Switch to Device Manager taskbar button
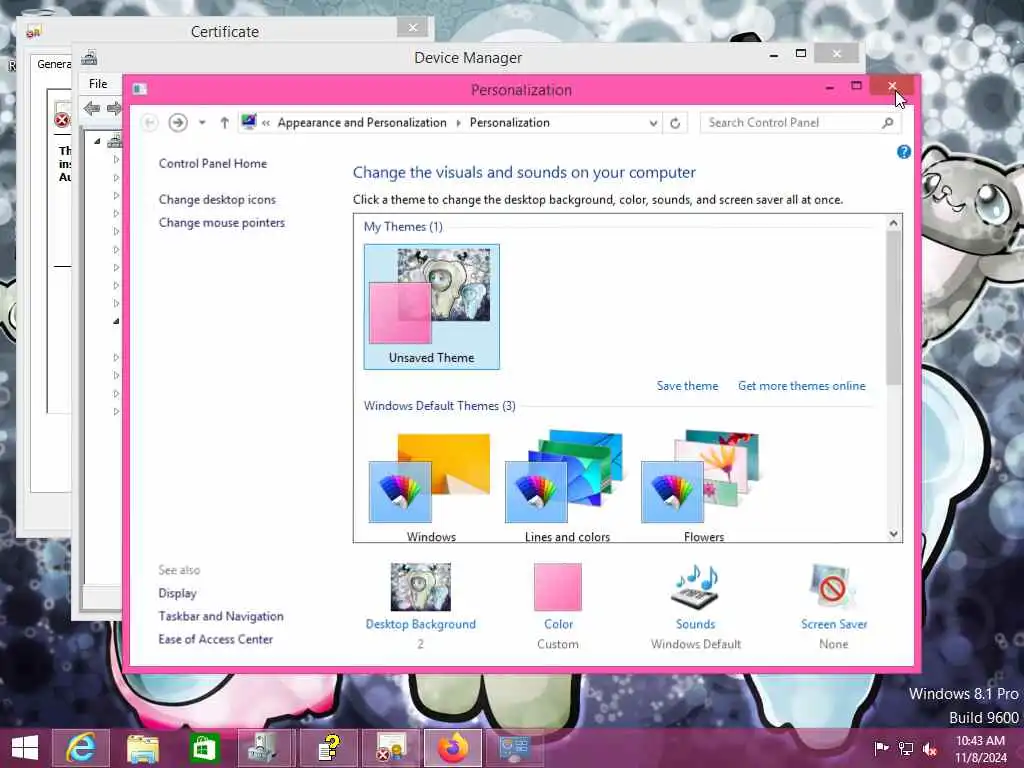1024x768 pixels. 266,748
